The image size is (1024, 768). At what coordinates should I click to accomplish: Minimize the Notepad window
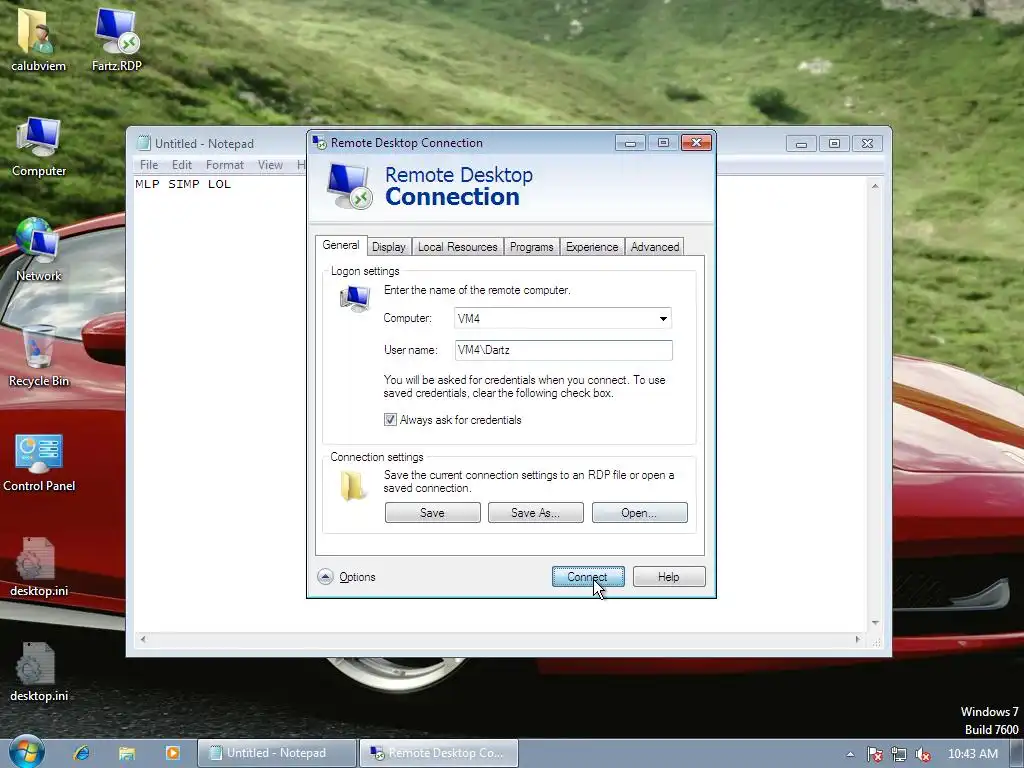[x=801, y=143]
